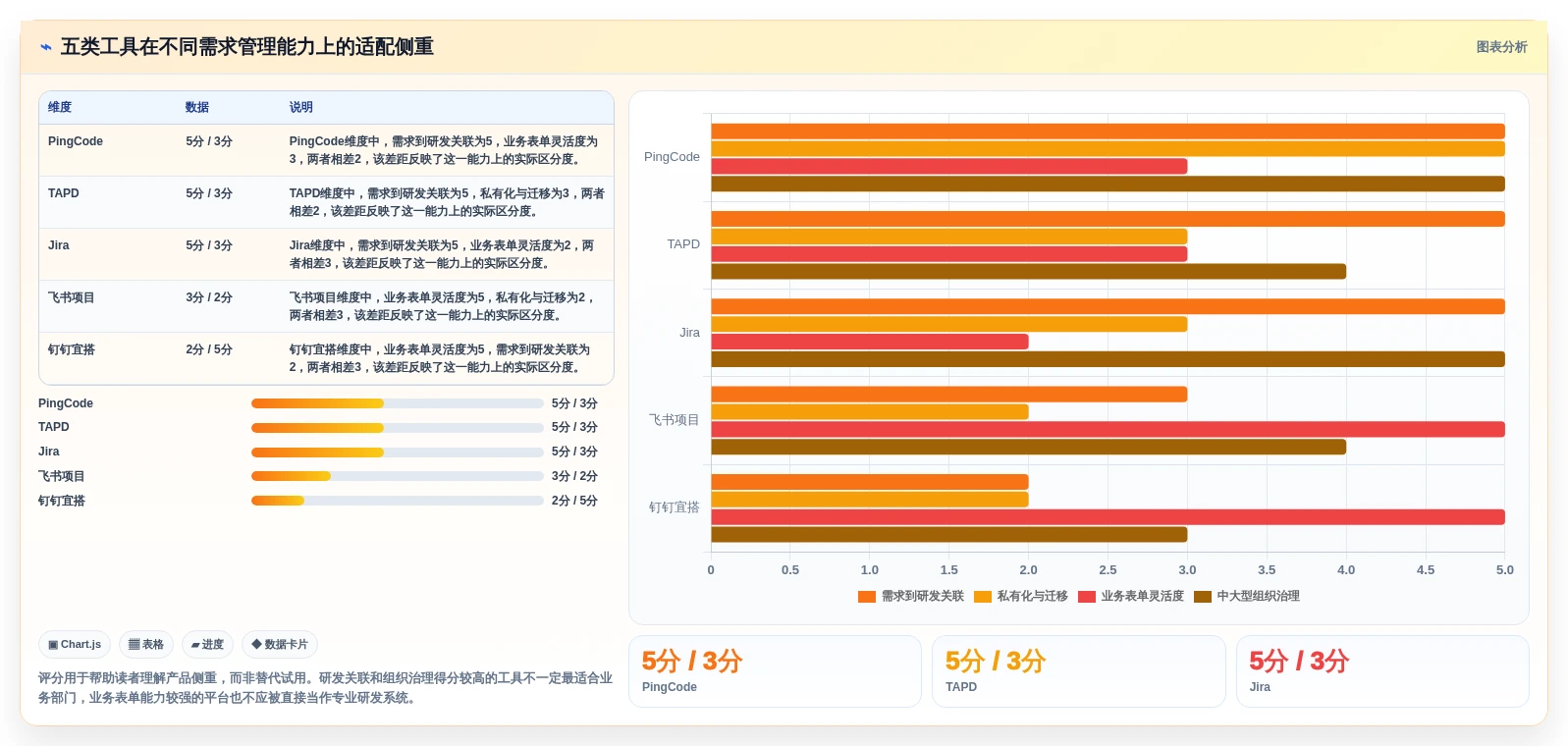The width and height of the screenshot is (1568, 746).
Task: Click the 飞书项目 progress bar
Action: tap(397, 476)
